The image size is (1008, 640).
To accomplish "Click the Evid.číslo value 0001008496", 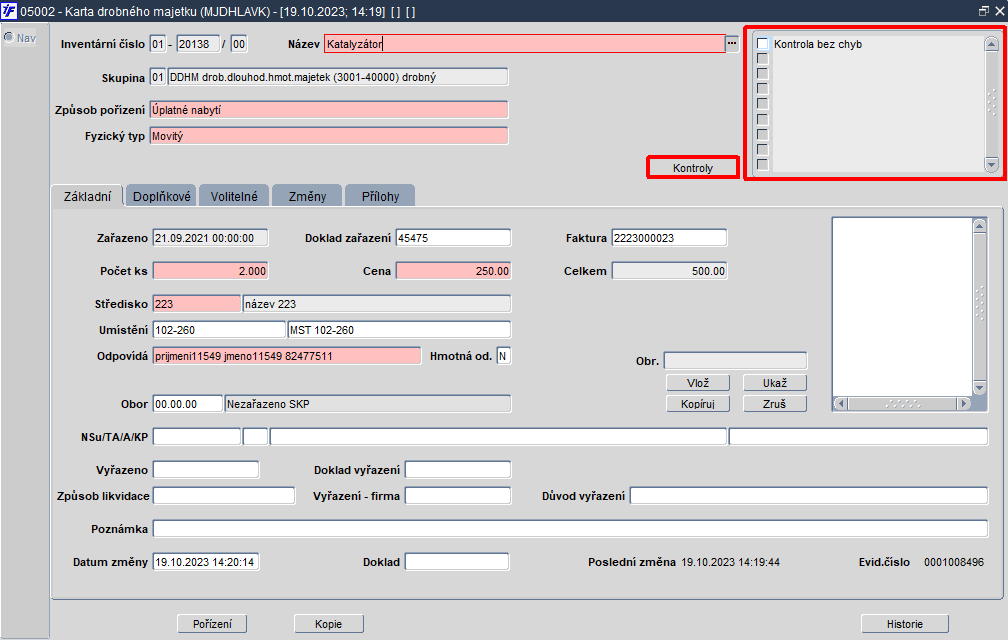I will pyautogui.click(x=954, y=562).
